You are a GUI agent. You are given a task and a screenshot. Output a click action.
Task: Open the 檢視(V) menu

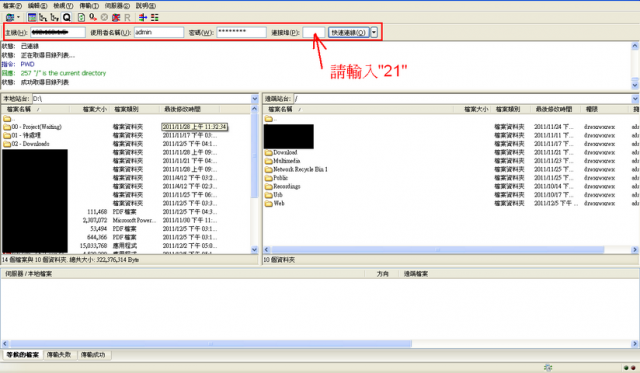tap(63, 6)
